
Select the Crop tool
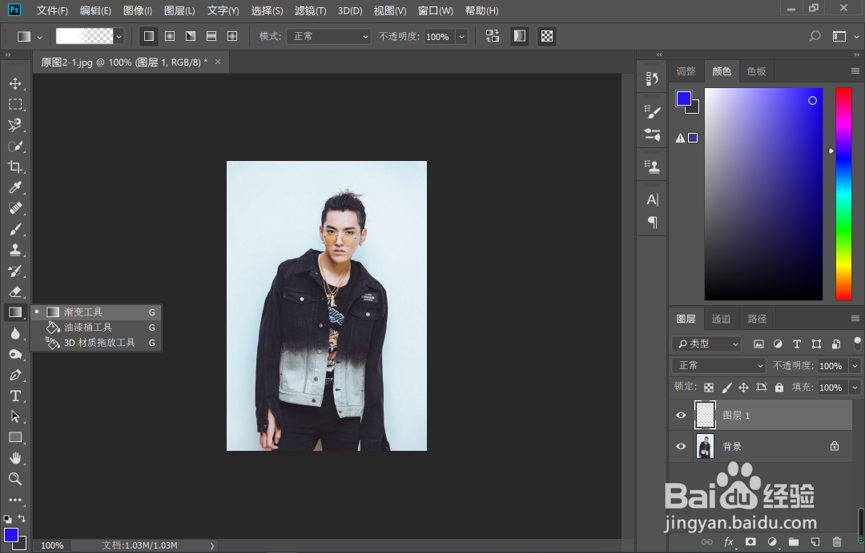tap(15, 167)
